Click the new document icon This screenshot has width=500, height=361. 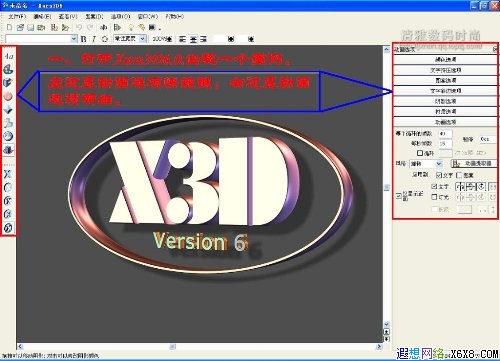tap(10, 27)
